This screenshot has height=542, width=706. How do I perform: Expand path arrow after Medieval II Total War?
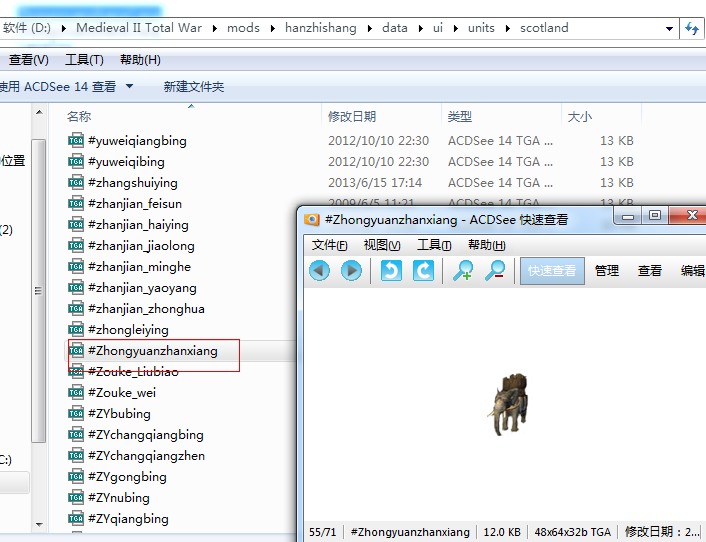point(215,28)
